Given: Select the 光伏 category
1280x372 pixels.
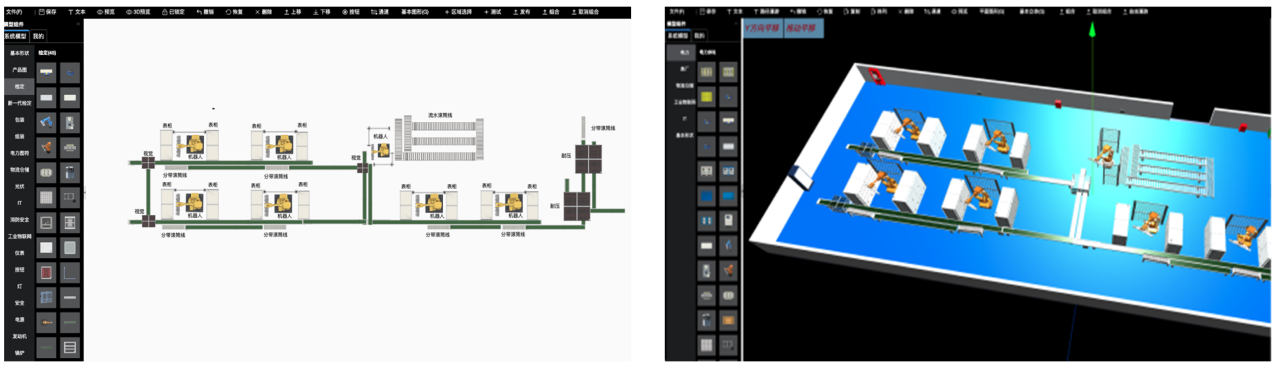Looking at the screenshot, I should pyautogui.click(x=19, y=186).
